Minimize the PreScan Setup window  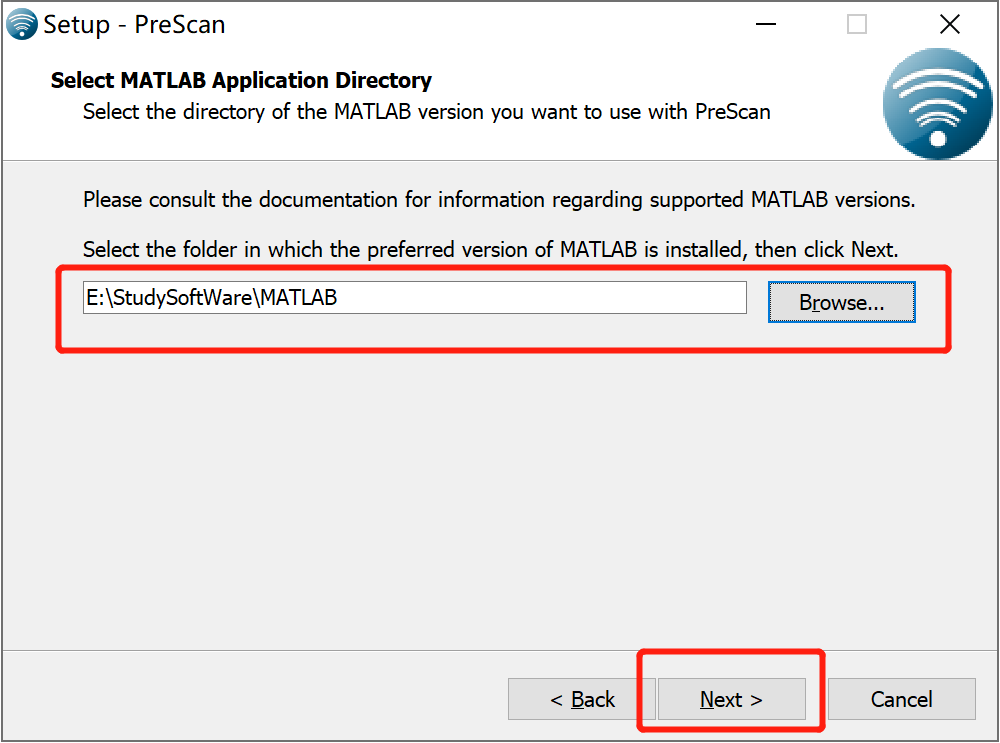click(x=765, y=24)
